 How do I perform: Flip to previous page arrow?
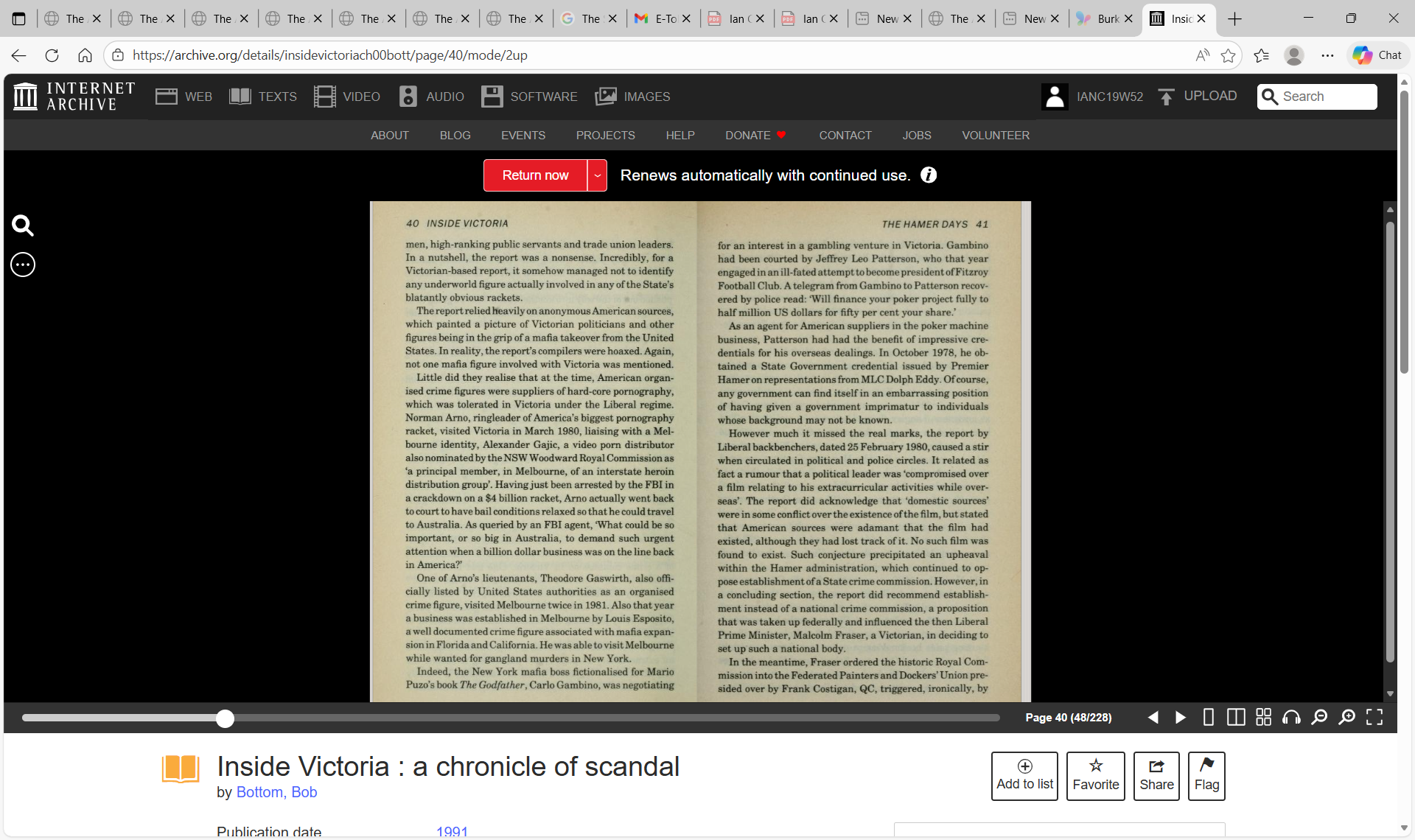pyautogui.click(x=1153, y=718)
